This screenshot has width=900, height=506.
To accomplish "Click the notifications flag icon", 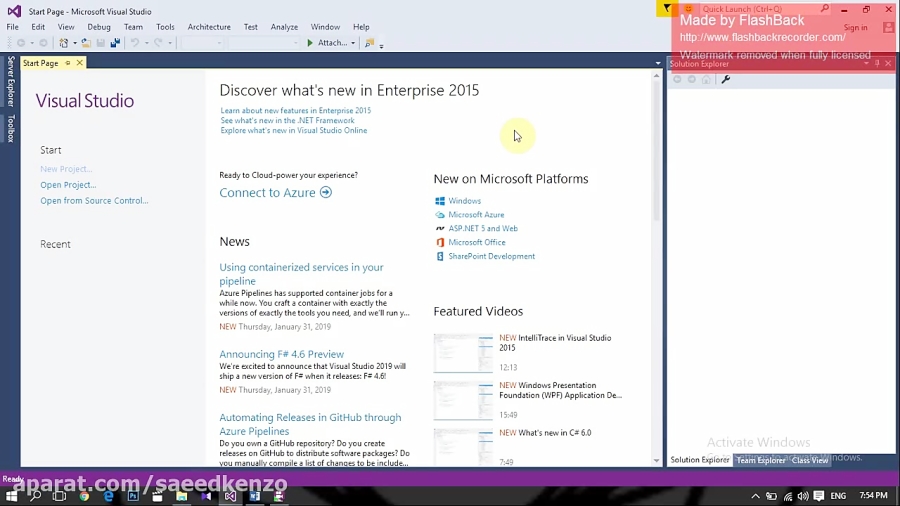I will [x=666, y=9].
